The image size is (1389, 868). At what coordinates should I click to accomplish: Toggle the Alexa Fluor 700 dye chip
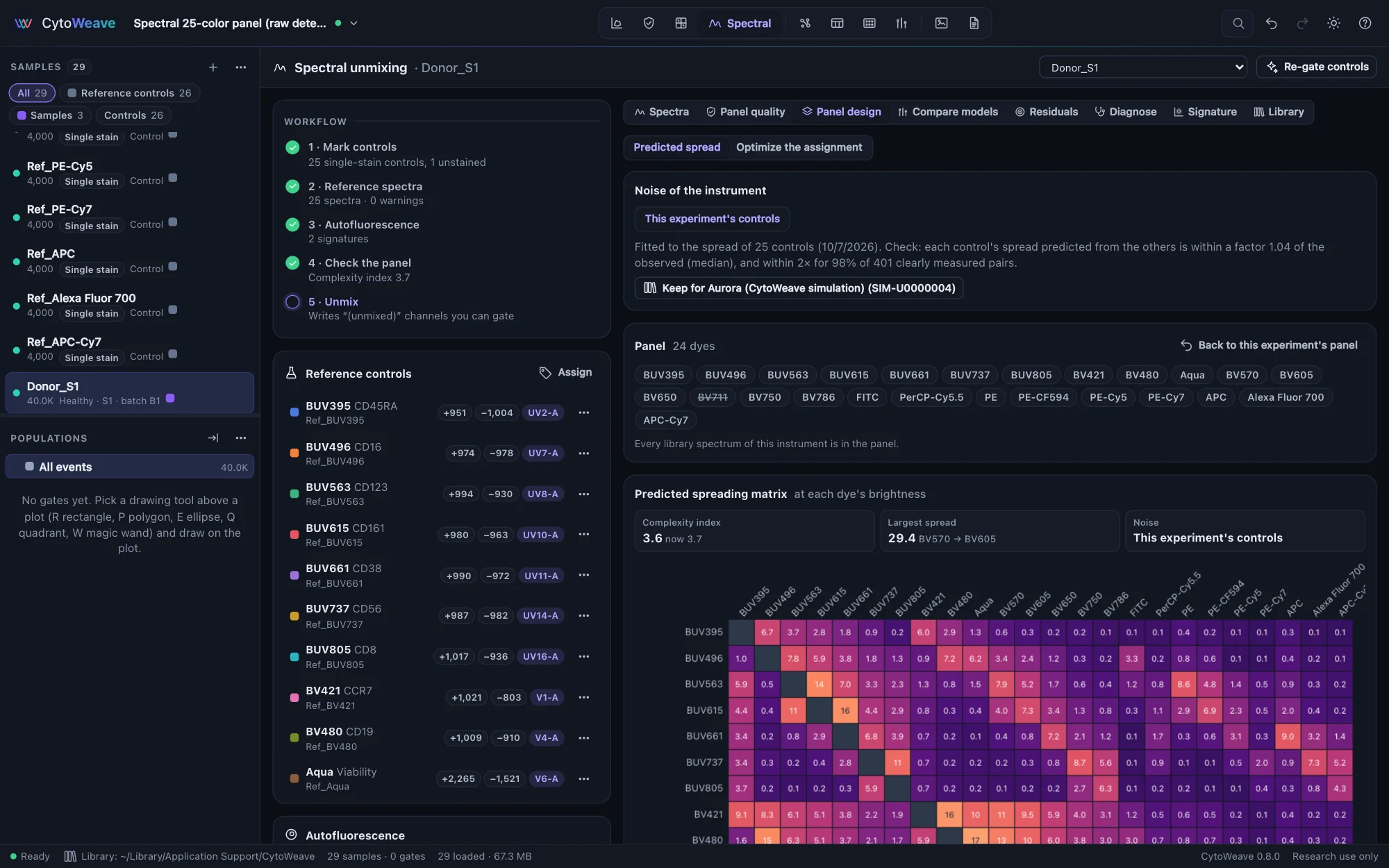tap(1286, 397)
